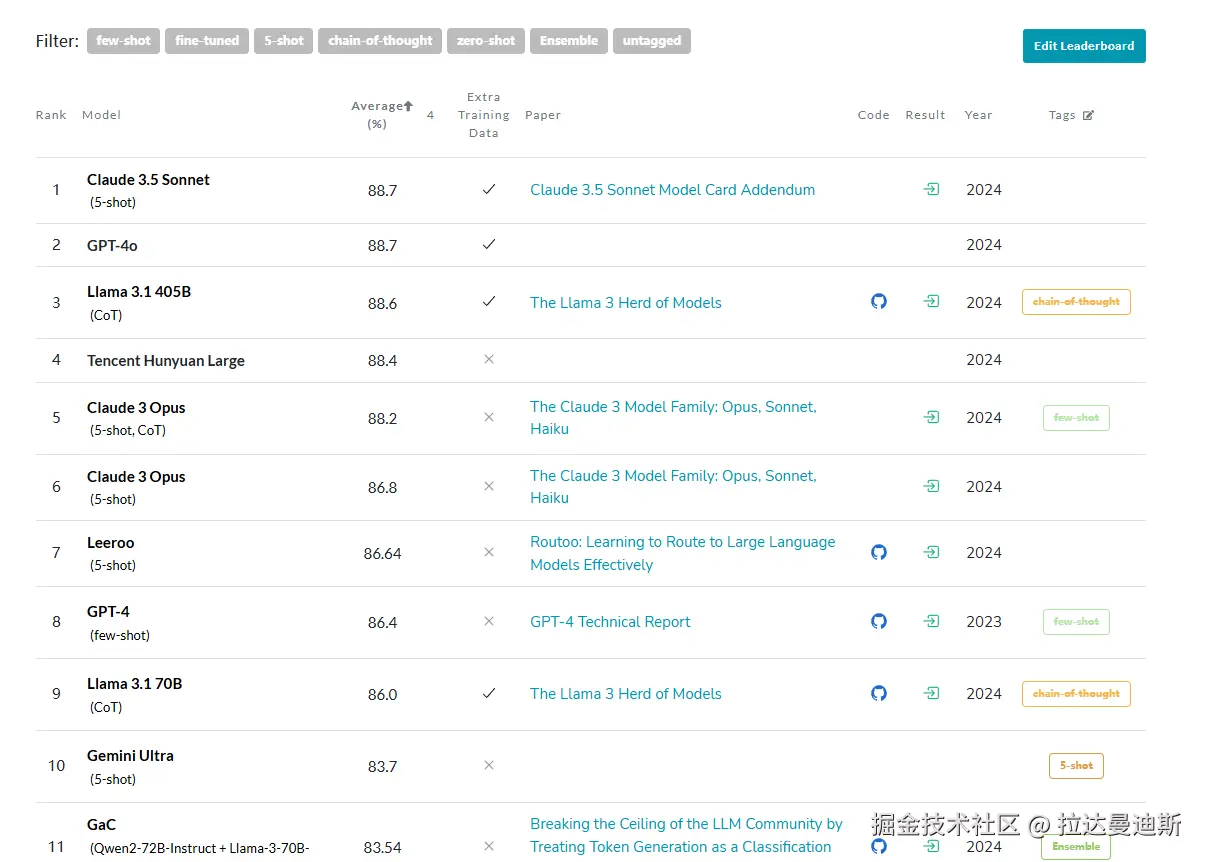Open GitHub code for Leeroo row
This screenshot has height=862, width=1205.
(x=879, y=552)
